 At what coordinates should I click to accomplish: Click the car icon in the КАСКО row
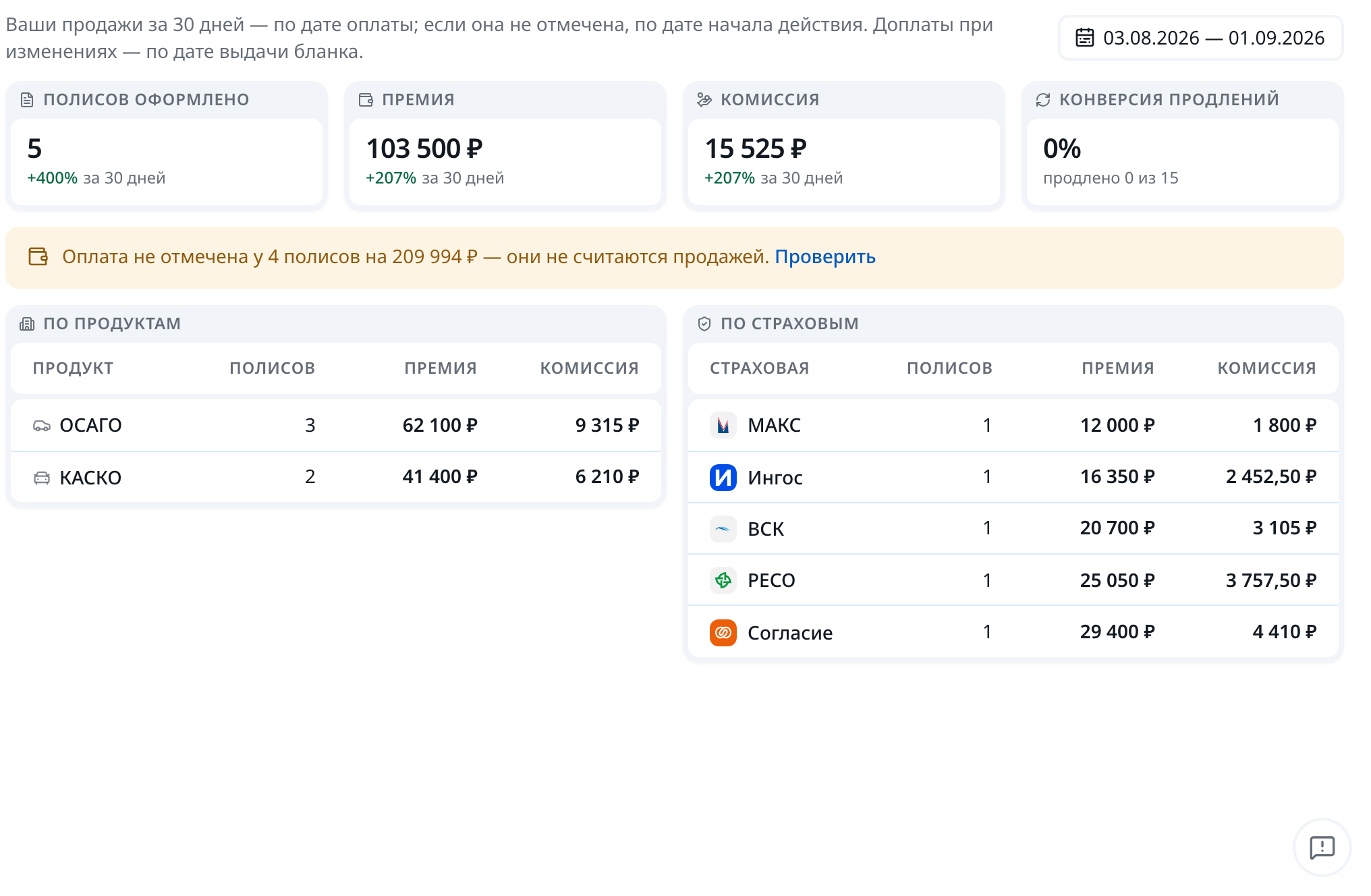point(42,478)
